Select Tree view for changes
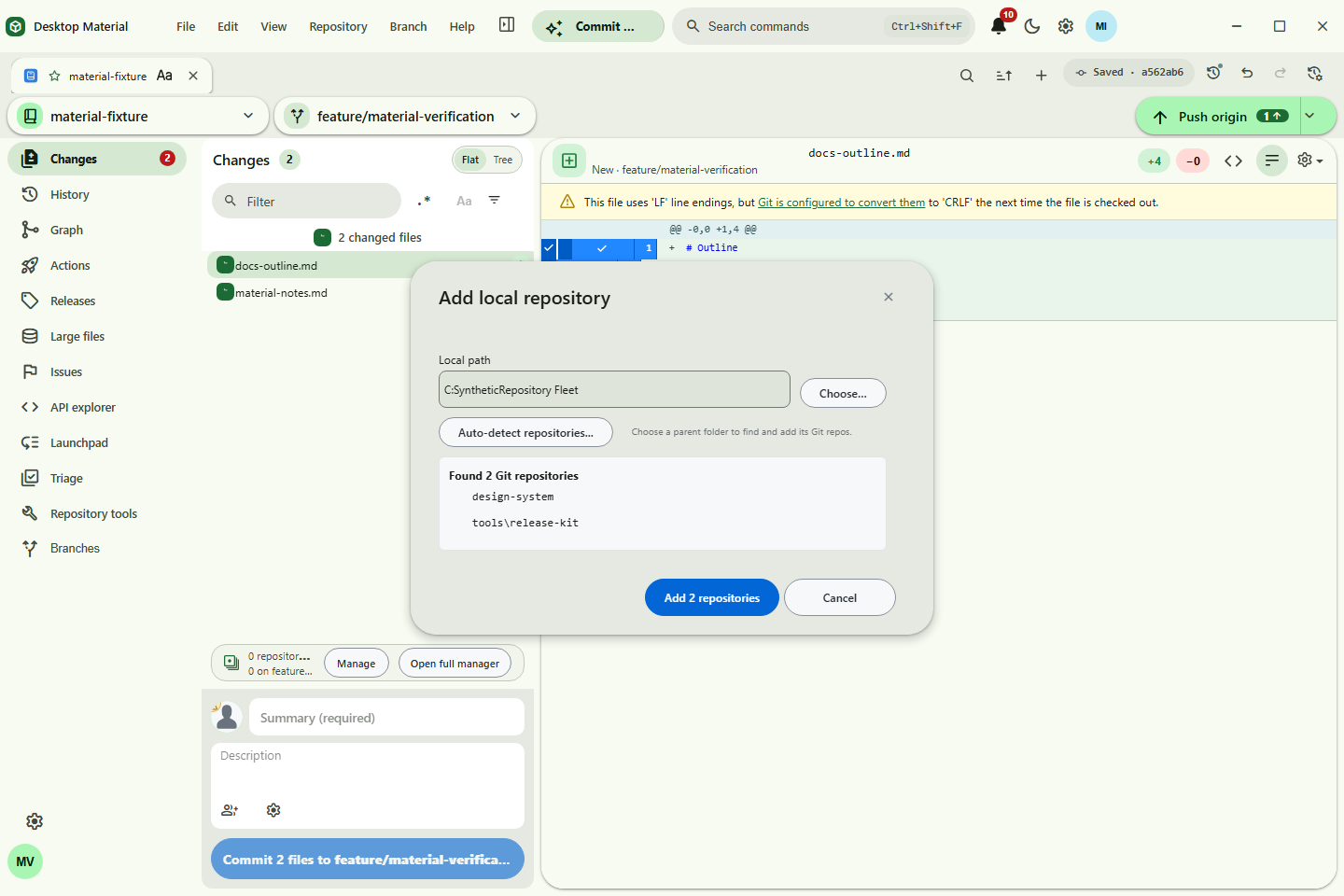1344x896 pixels. point(503,160)
